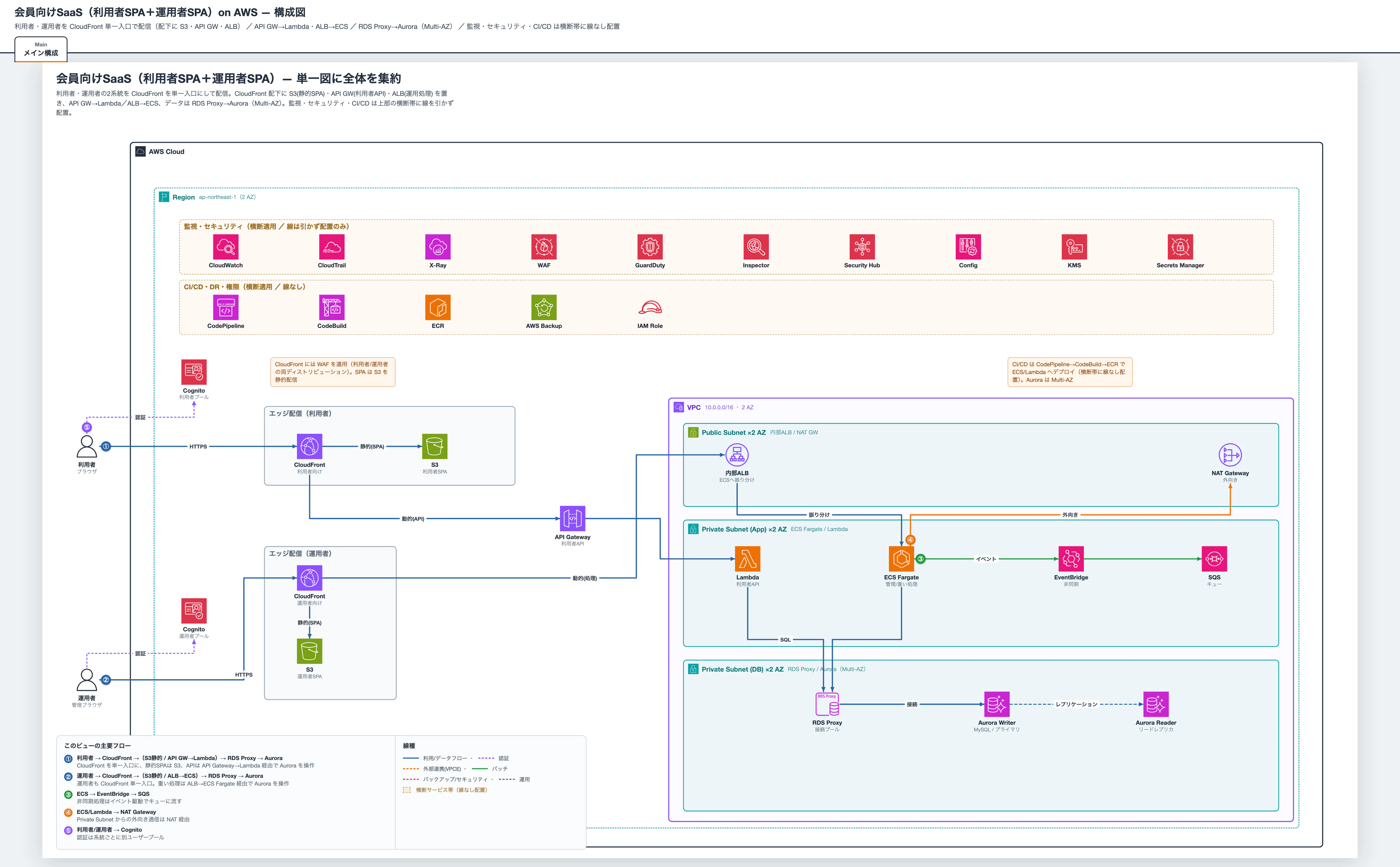Screen dimensions: 1400x867
Task: Select the RDS Proxy icon
Action: click(x=827, y=704)
